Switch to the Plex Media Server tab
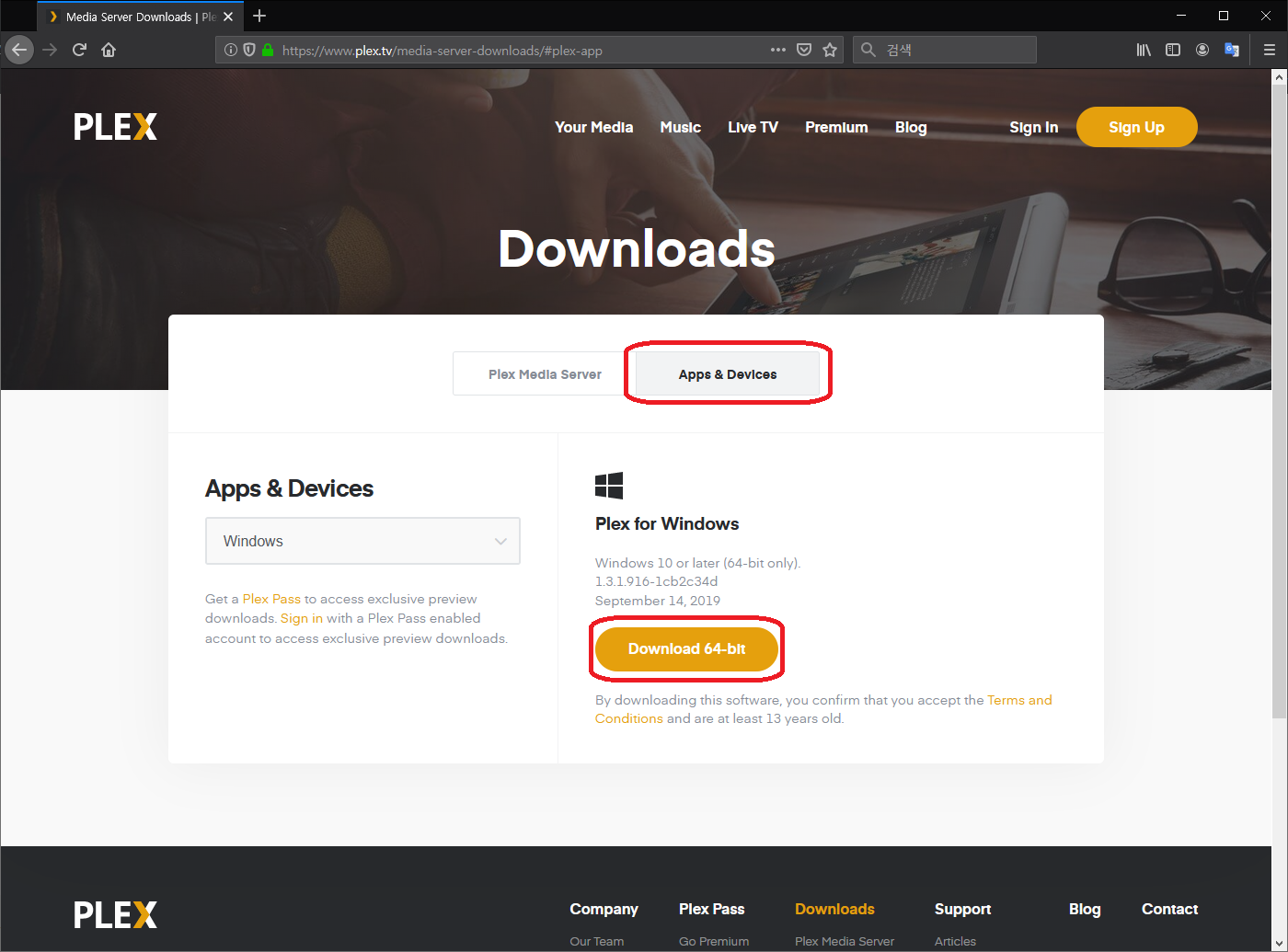The width and height of the screenshot is (1288, 952). (545, 374)
